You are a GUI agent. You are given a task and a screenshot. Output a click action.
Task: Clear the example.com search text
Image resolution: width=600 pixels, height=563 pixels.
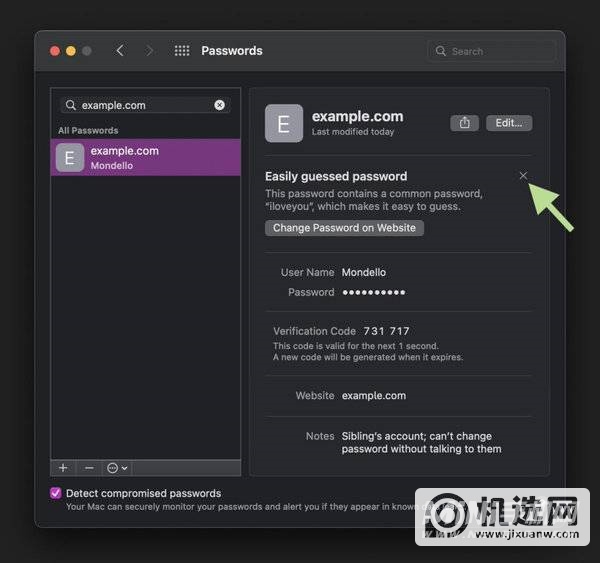click(220, 105)
